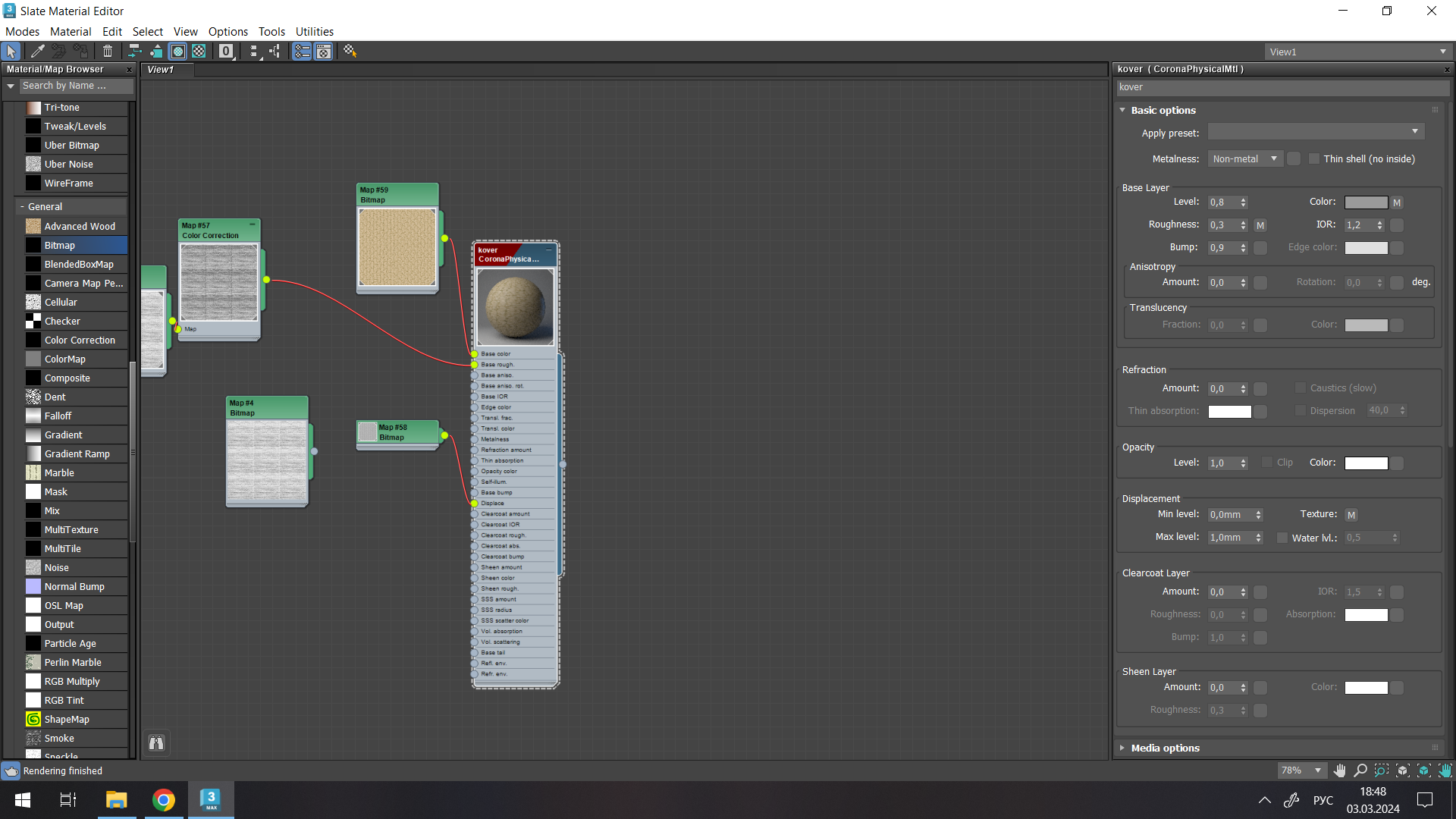Expand the Media options rollout
1456x819 pixels.
[1165, 748]
